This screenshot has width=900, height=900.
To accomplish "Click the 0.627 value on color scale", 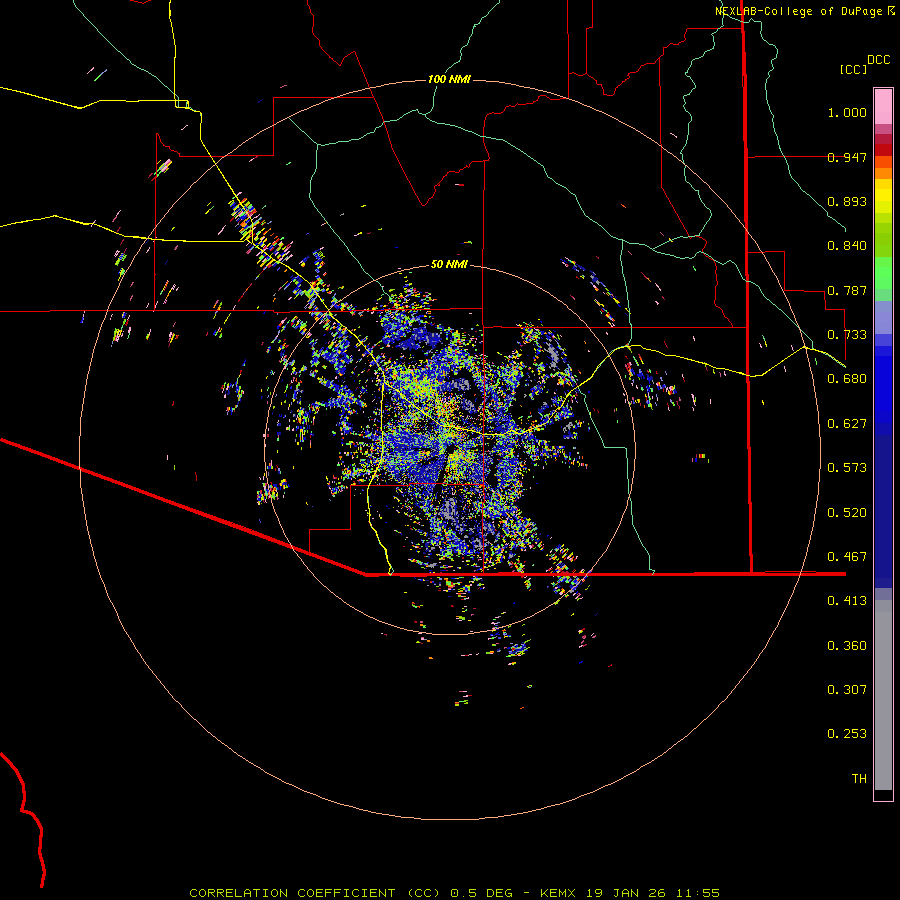I will (x=847, y=424).
